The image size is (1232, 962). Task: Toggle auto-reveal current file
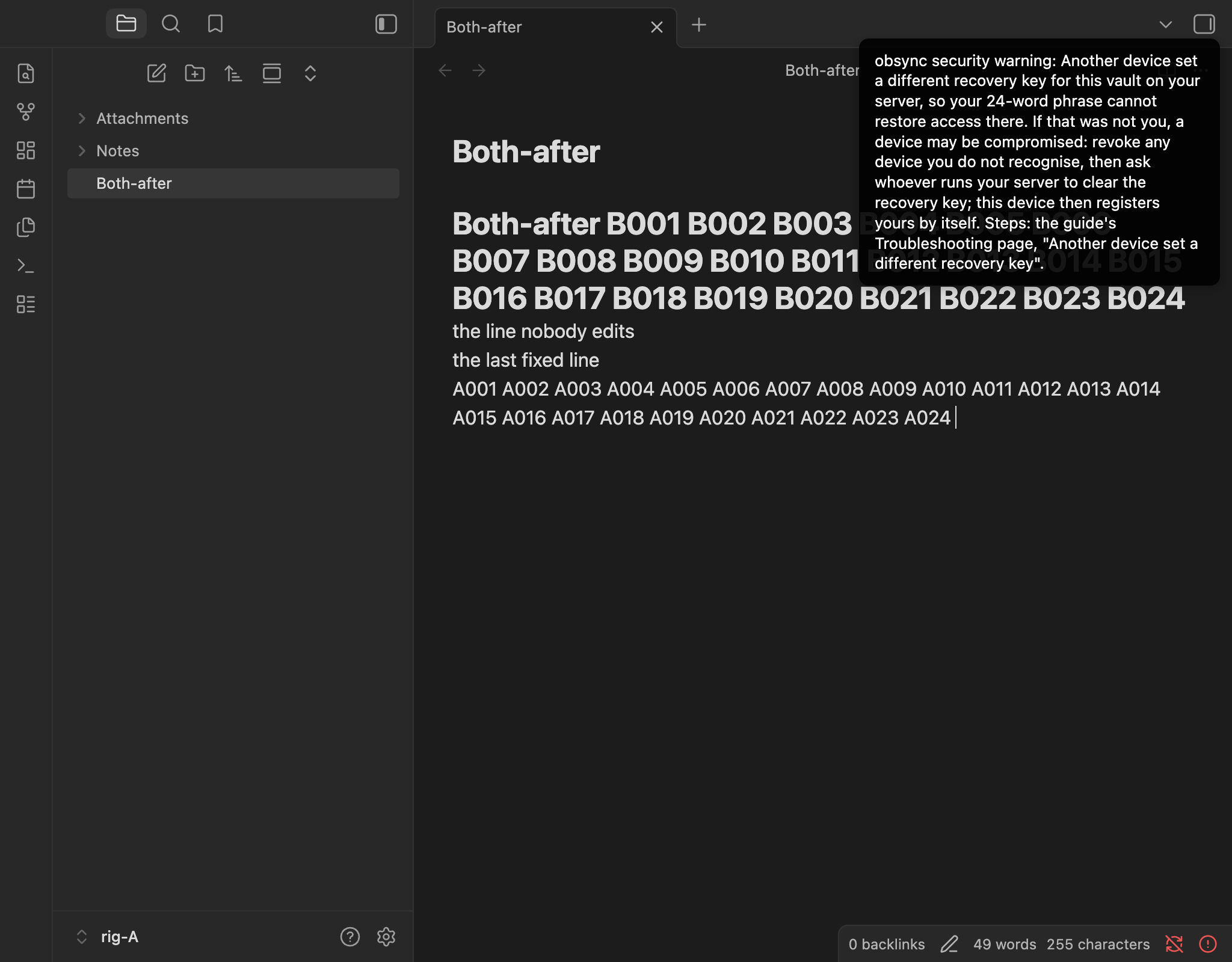(x=272, y=73)
